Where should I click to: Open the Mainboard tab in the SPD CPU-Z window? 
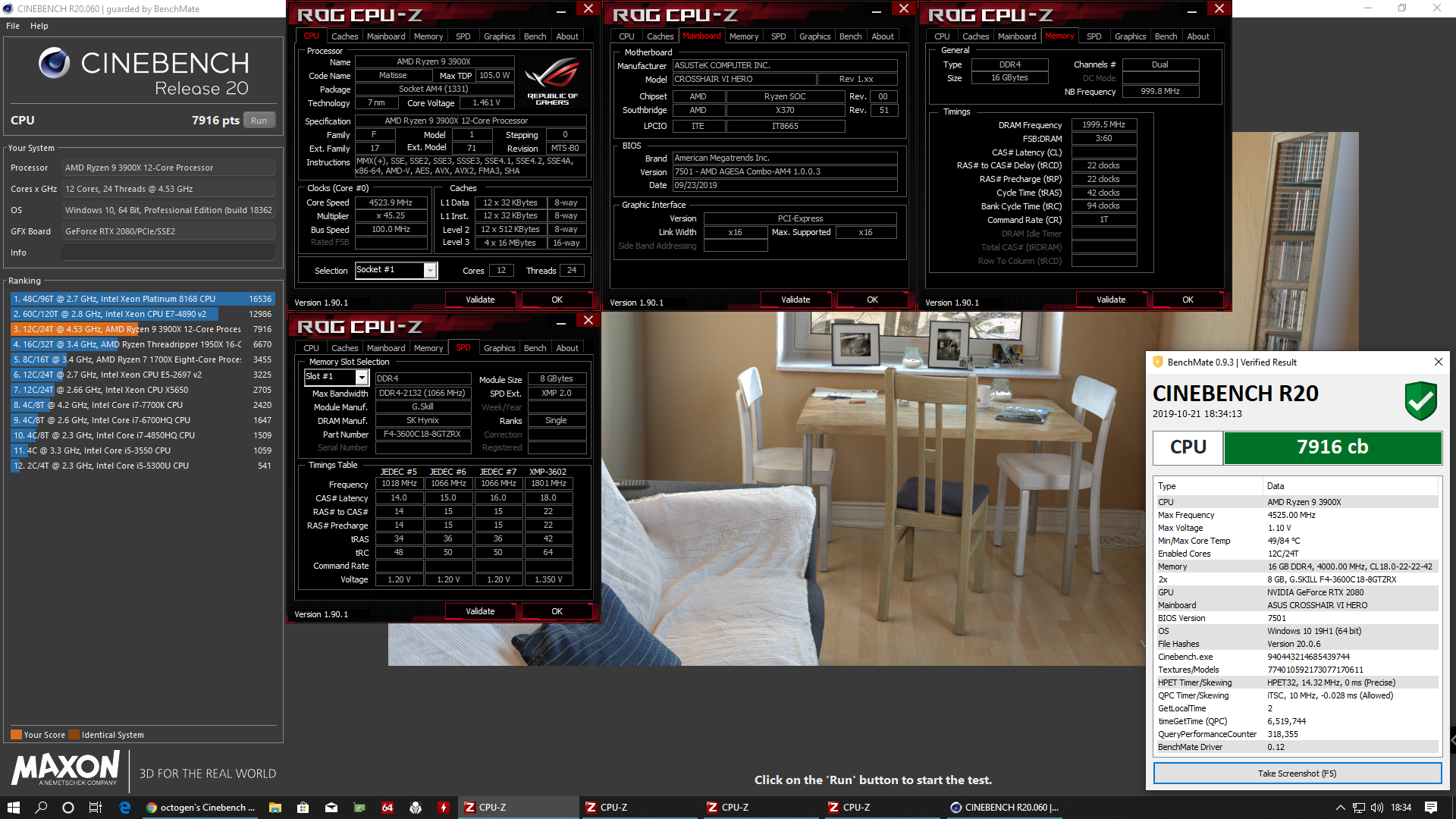point(386,348)
